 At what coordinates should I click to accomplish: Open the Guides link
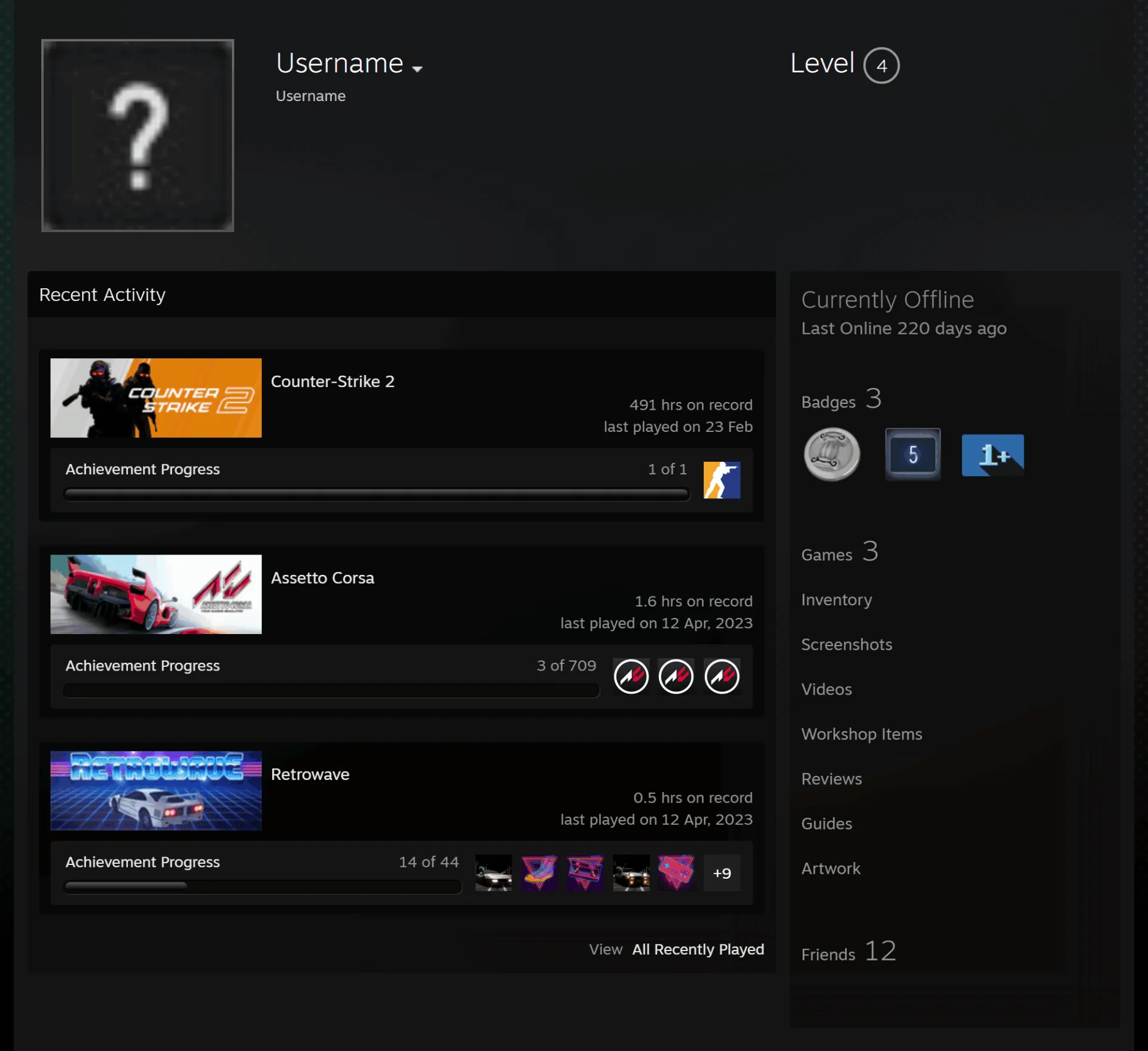click(826, 824)
